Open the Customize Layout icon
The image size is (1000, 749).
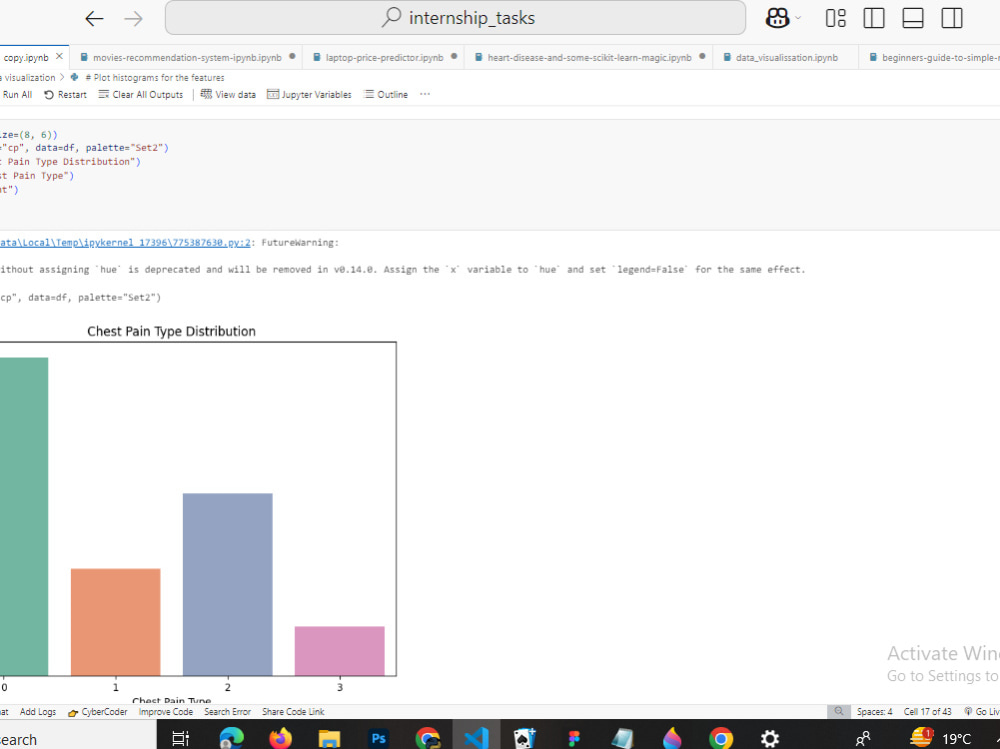[x=835, y=18]
